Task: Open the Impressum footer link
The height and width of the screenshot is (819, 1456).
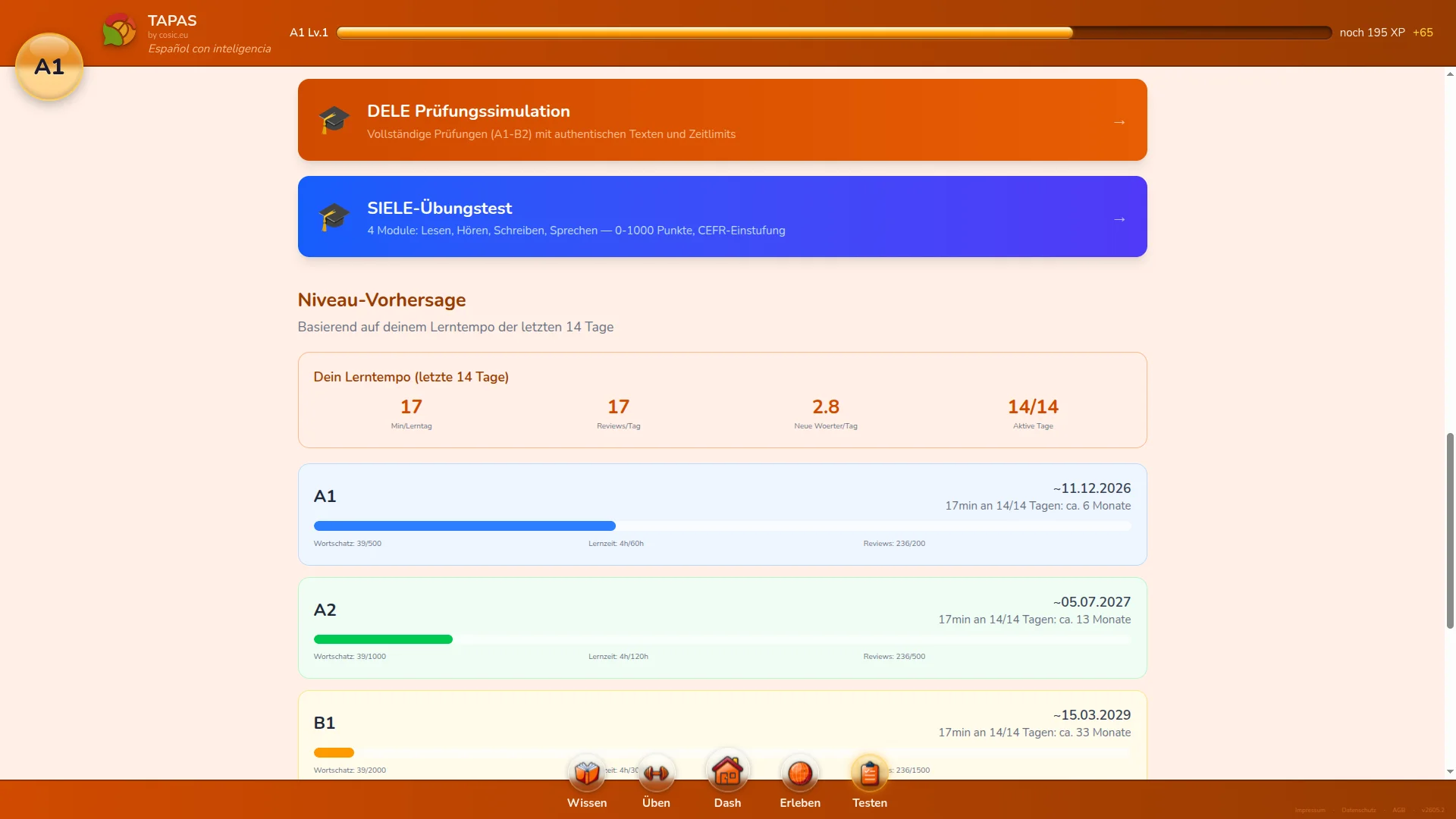Action: point(1310,810)
